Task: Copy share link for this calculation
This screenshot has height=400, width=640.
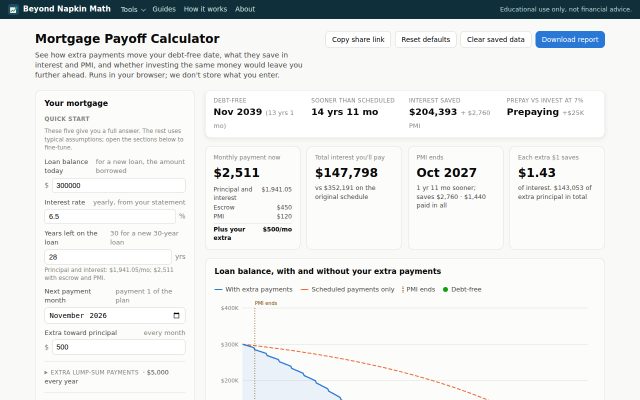Action: pyautogui.click(x=358, y=40)
